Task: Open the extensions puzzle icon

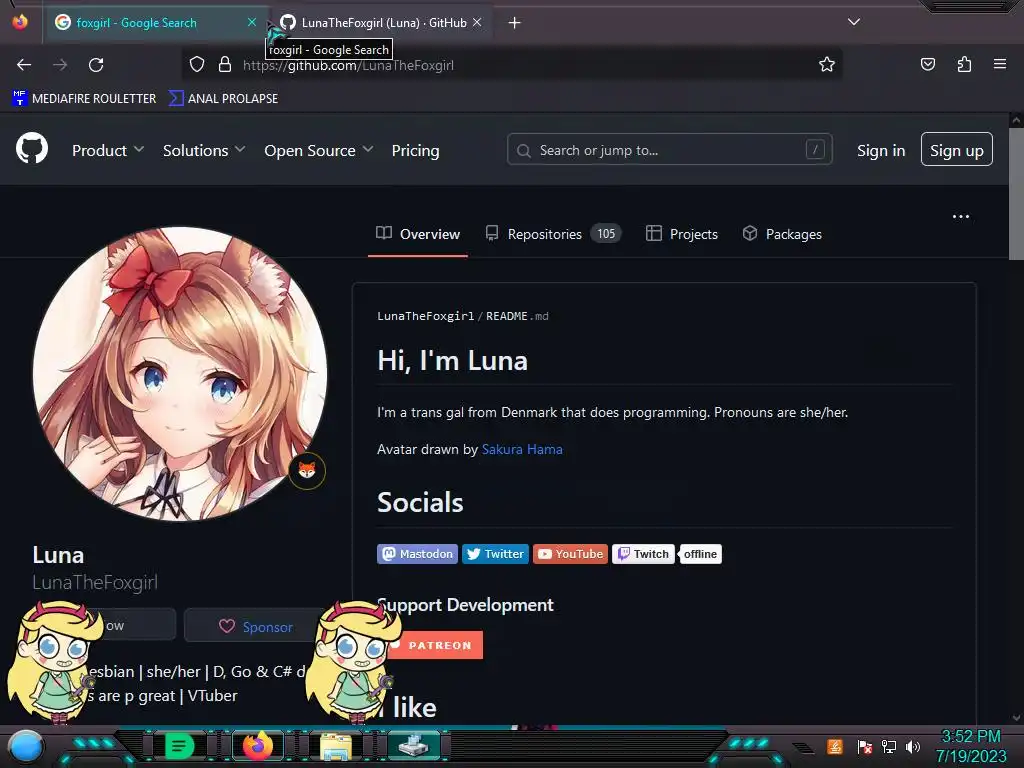Action: point(964,64)
